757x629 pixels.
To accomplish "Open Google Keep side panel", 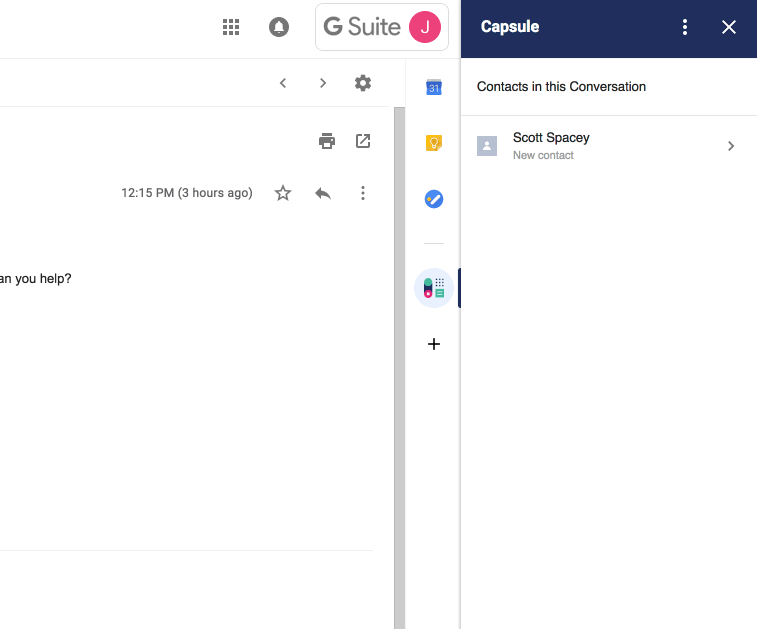I will point(434,143).
